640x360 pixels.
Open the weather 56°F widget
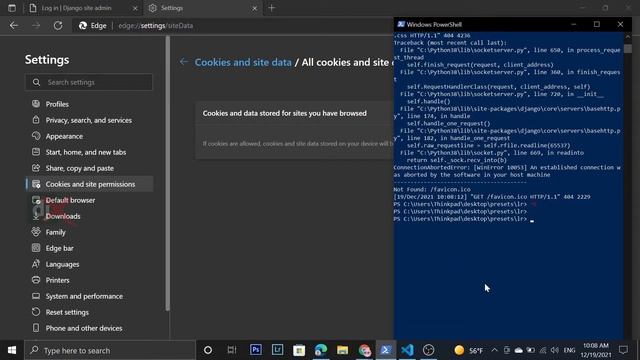(468, 350)
